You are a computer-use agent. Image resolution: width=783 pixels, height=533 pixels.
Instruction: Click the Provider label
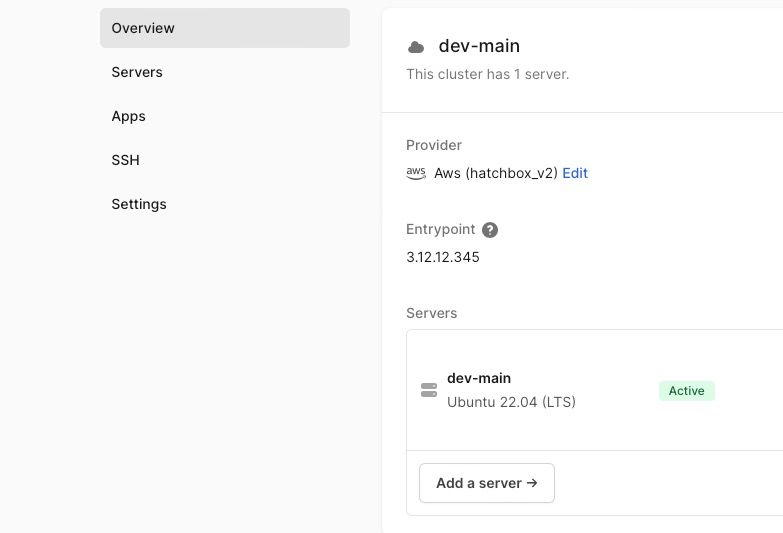click(434, 145)
